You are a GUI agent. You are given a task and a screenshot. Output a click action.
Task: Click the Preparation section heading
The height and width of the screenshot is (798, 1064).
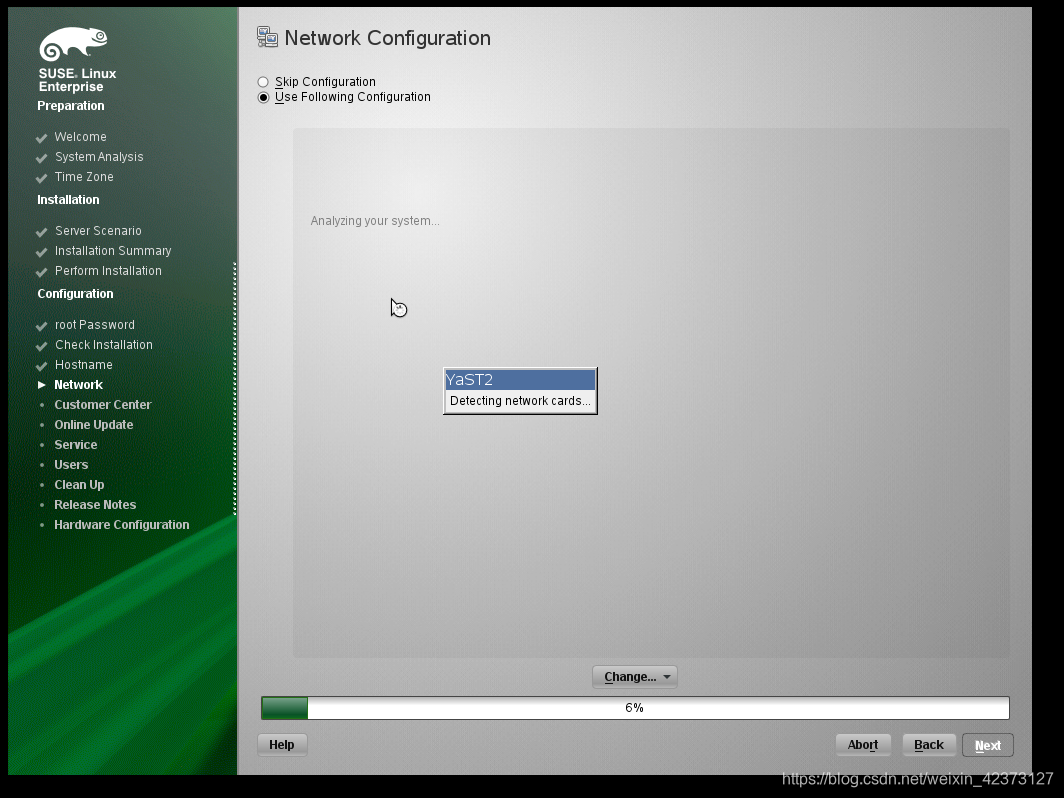(x=71, y=106)
